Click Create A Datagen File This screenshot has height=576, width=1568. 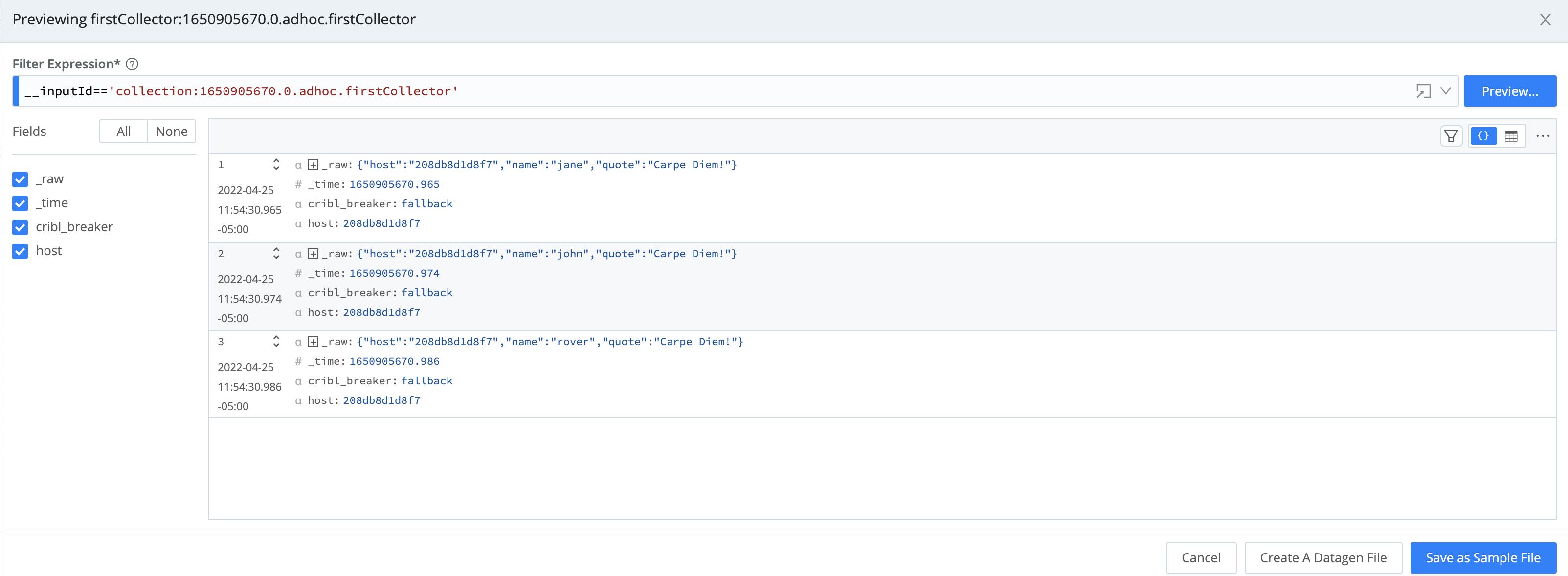click(x=1322, y=558)
